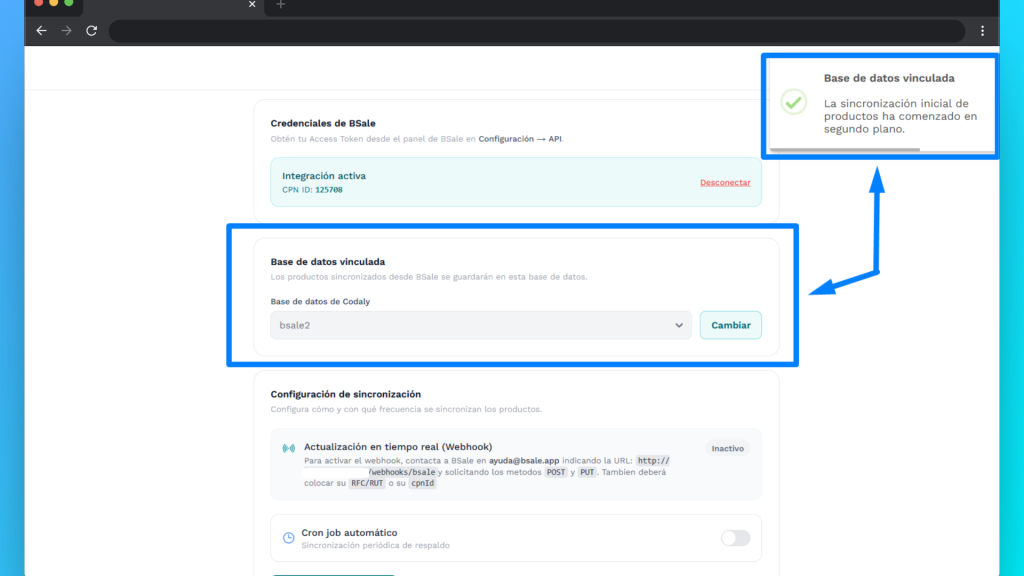
Task: Open a new browser tab
Action: click(281, 5)
